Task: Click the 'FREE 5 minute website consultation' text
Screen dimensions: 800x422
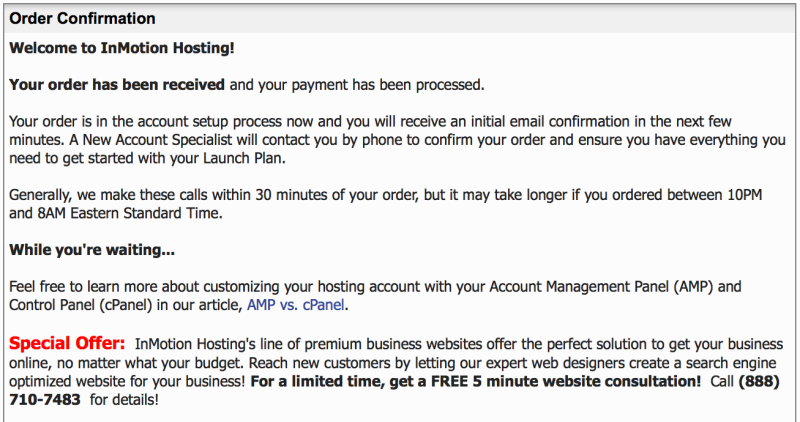Action: click(x=566, y=381)
